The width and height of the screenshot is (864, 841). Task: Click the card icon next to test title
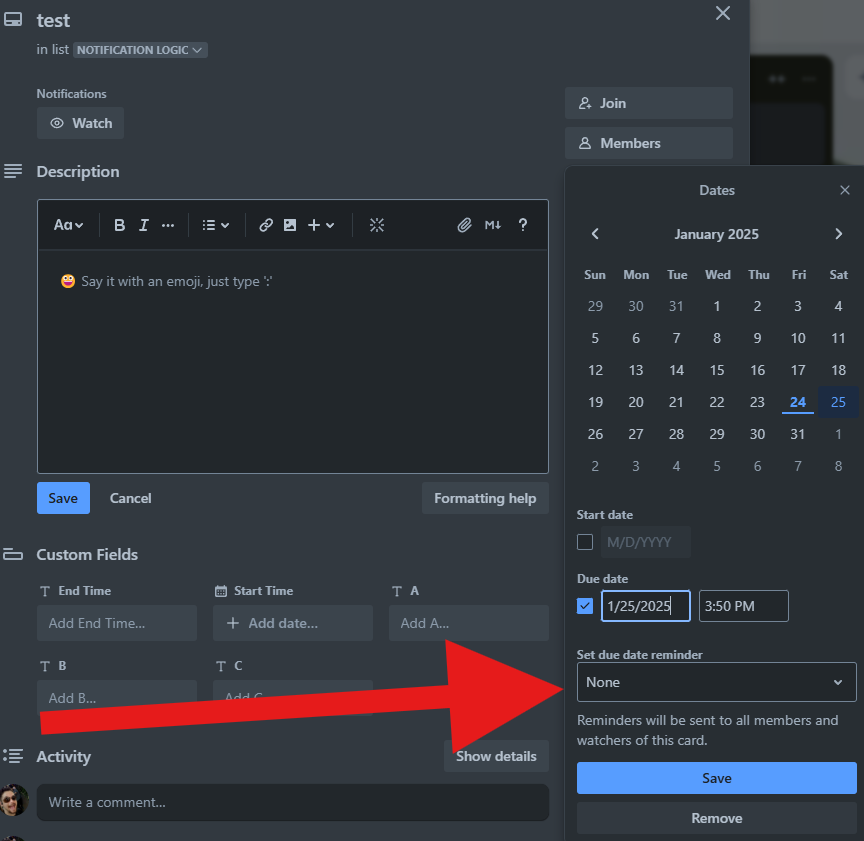13,20
